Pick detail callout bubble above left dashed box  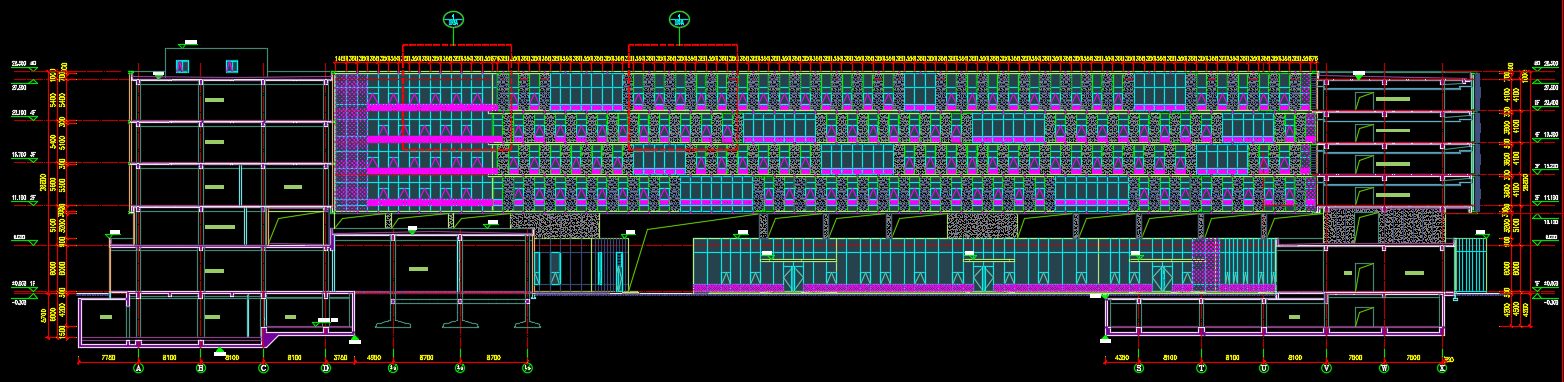coord(453,19)
